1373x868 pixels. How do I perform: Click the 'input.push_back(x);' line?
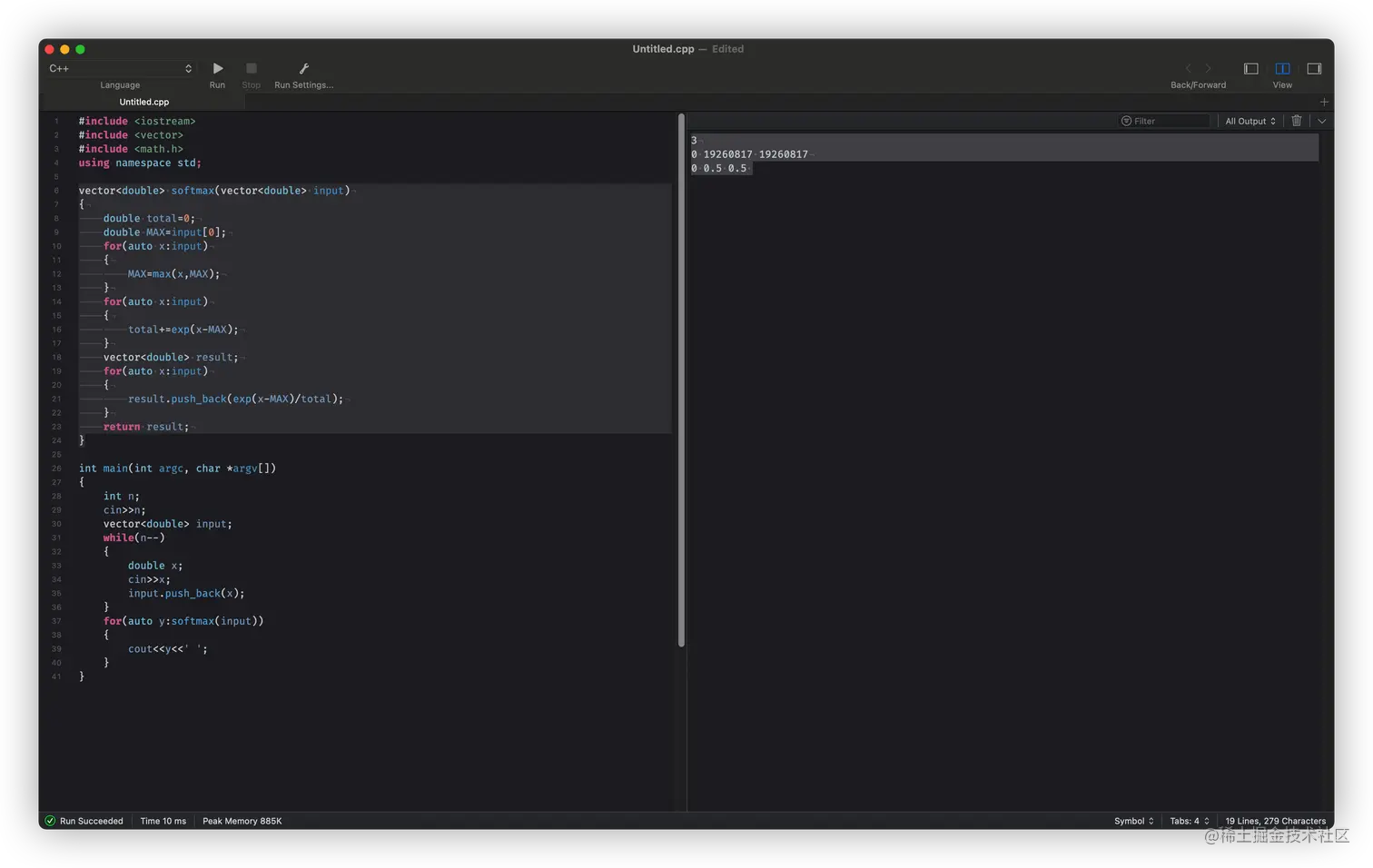click(186, 594)
